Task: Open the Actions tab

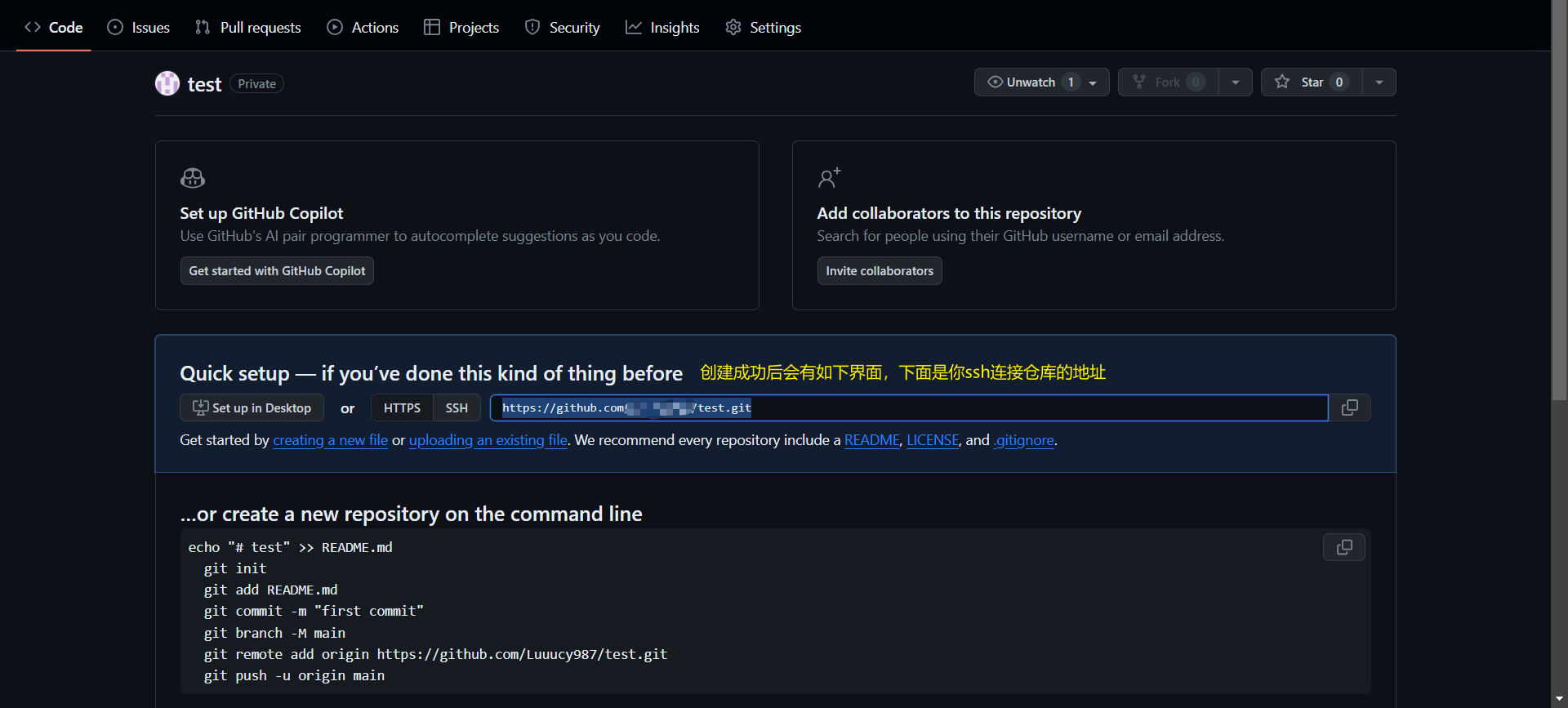Action: point(363,27)
